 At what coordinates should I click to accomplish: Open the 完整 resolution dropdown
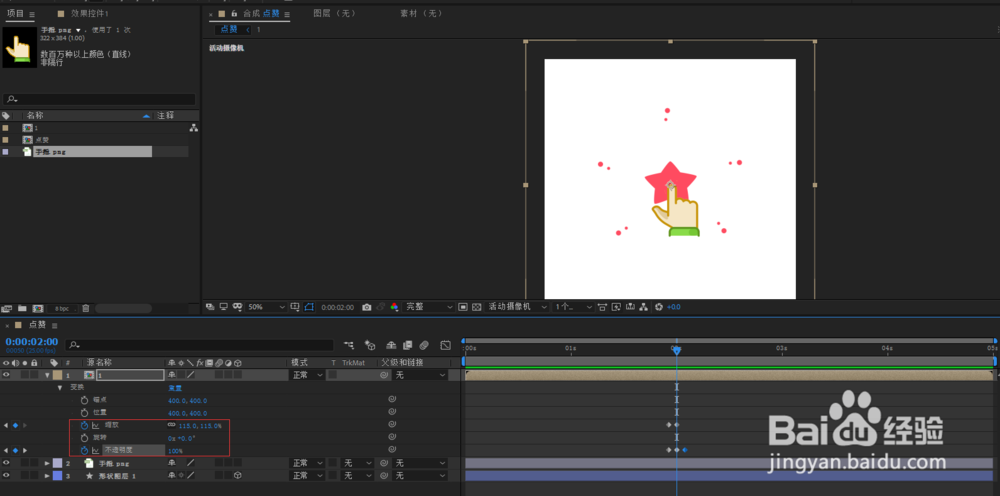tap(429, 307)
